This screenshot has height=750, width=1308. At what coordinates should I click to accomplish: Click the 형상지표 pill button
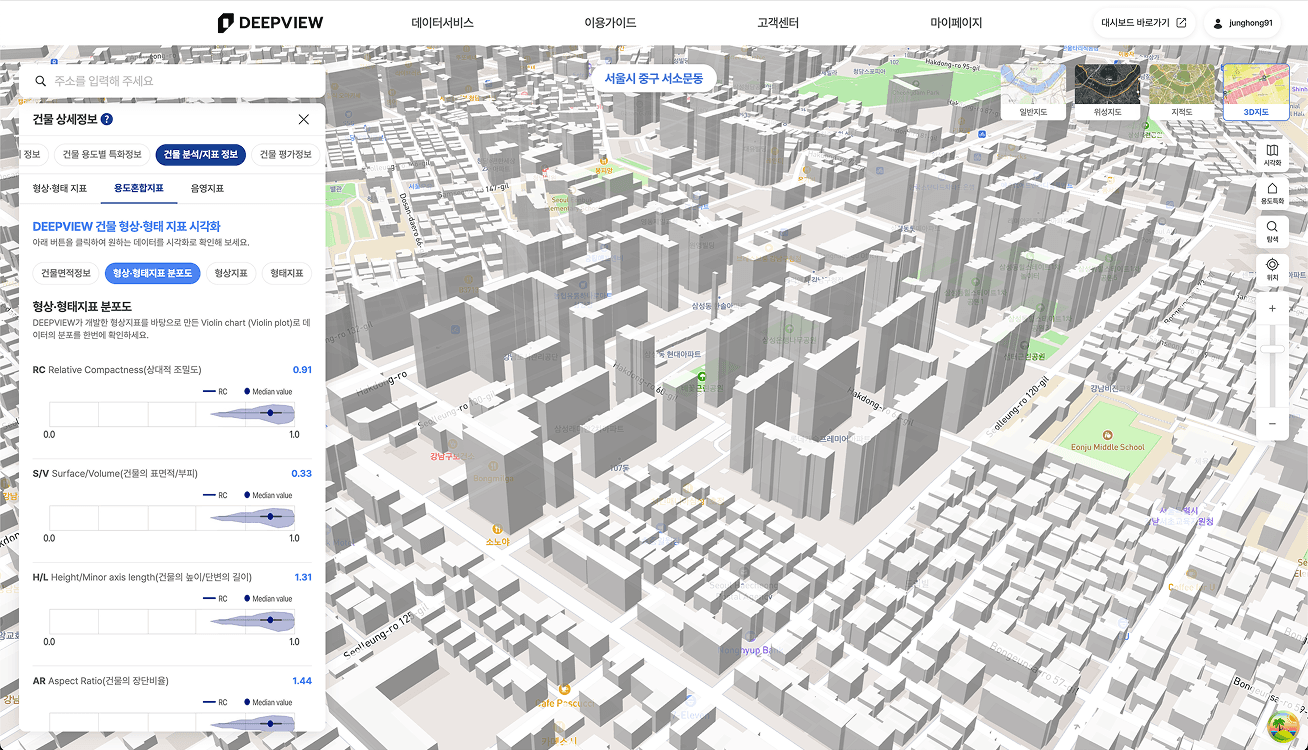[x=231, y=273]
